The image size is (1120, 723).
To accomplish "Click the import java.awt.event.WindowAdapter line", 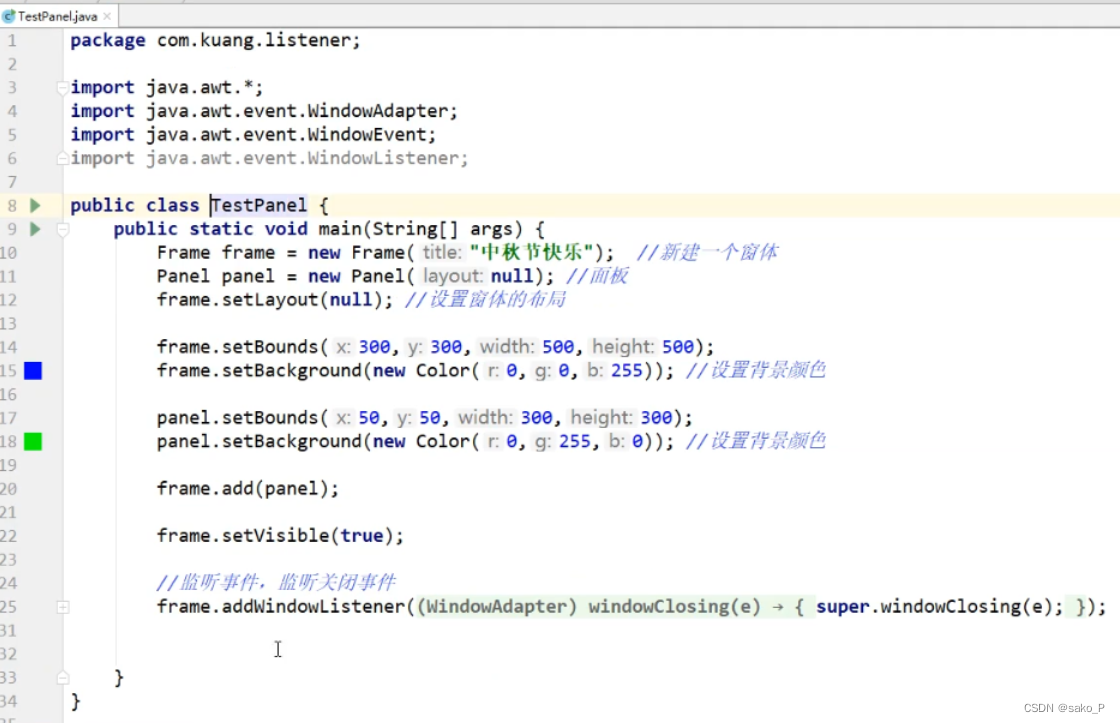I will pyautogui.click(x=264, y=111).
